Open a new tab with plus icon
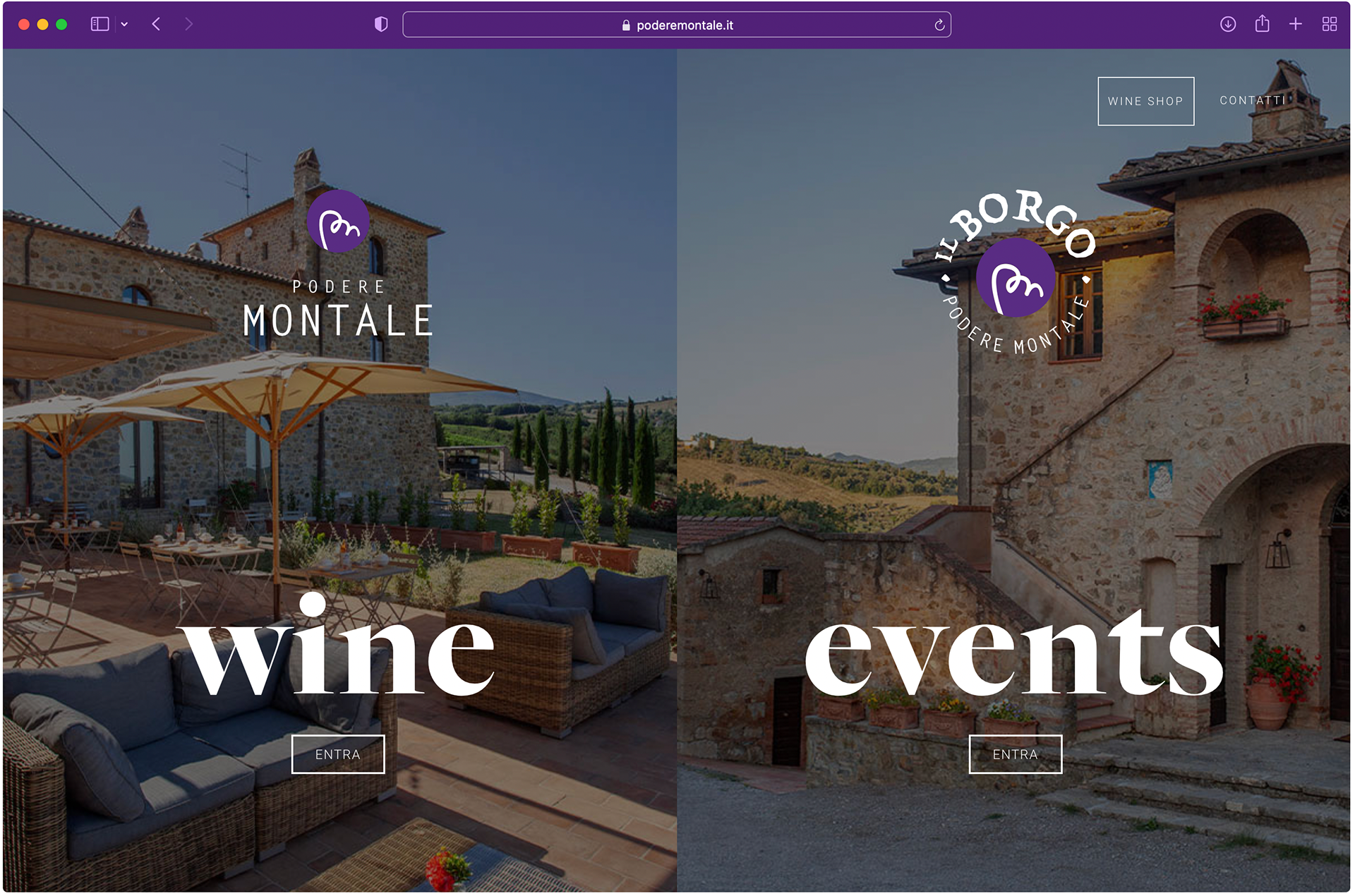Screen dimensions: 1355x896 [1296, 24]
